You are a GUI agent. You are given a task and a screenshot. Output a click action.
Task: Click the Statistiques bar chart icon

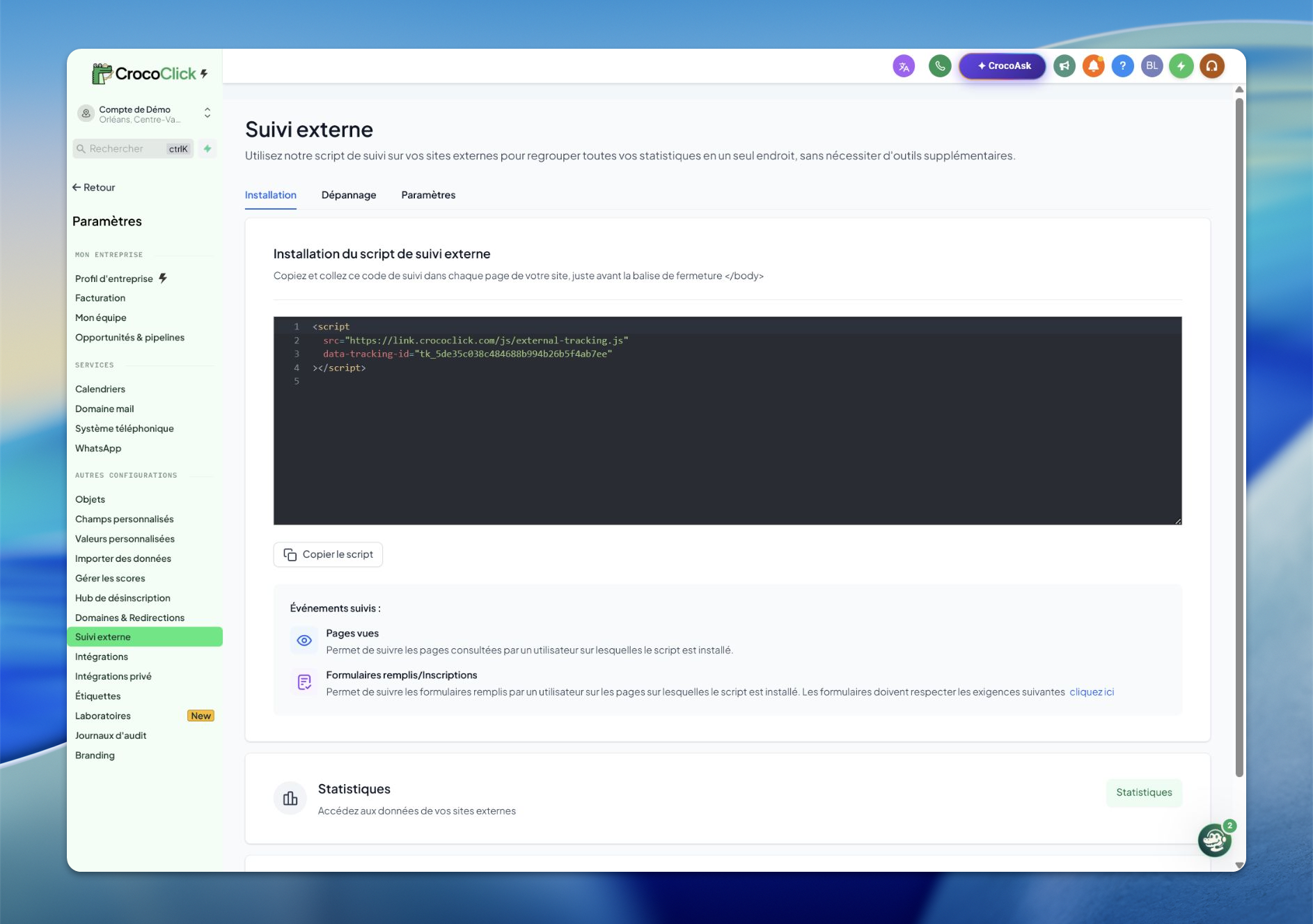coord(290,798)
